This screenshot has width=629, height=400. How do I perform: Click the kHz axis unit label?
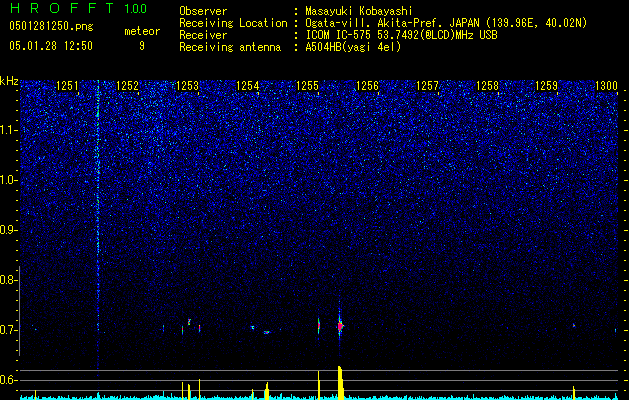[x=9, y=81]
